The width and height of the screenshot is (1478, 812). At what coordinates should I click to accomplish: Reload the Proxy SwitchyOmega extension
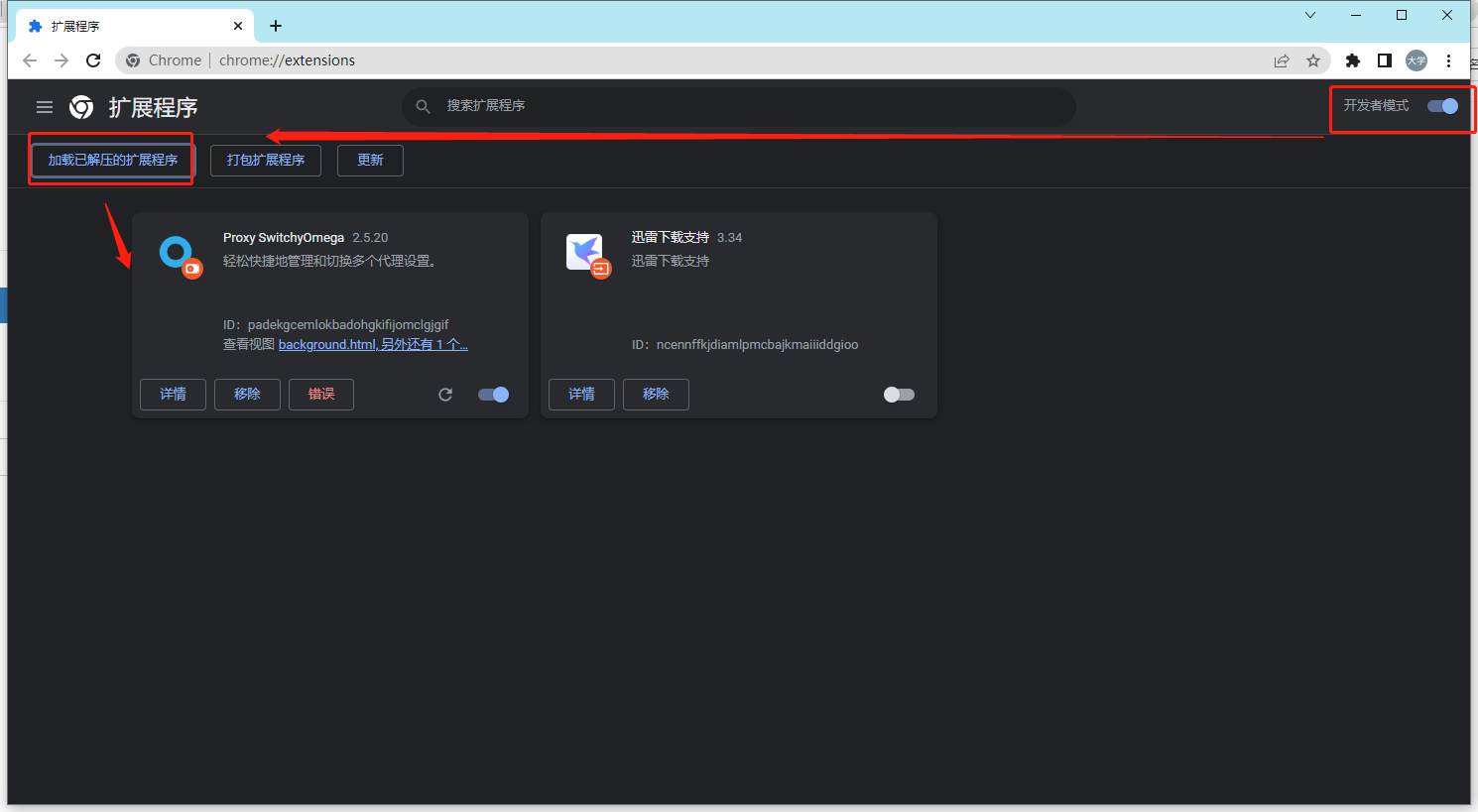click(445, 395)
